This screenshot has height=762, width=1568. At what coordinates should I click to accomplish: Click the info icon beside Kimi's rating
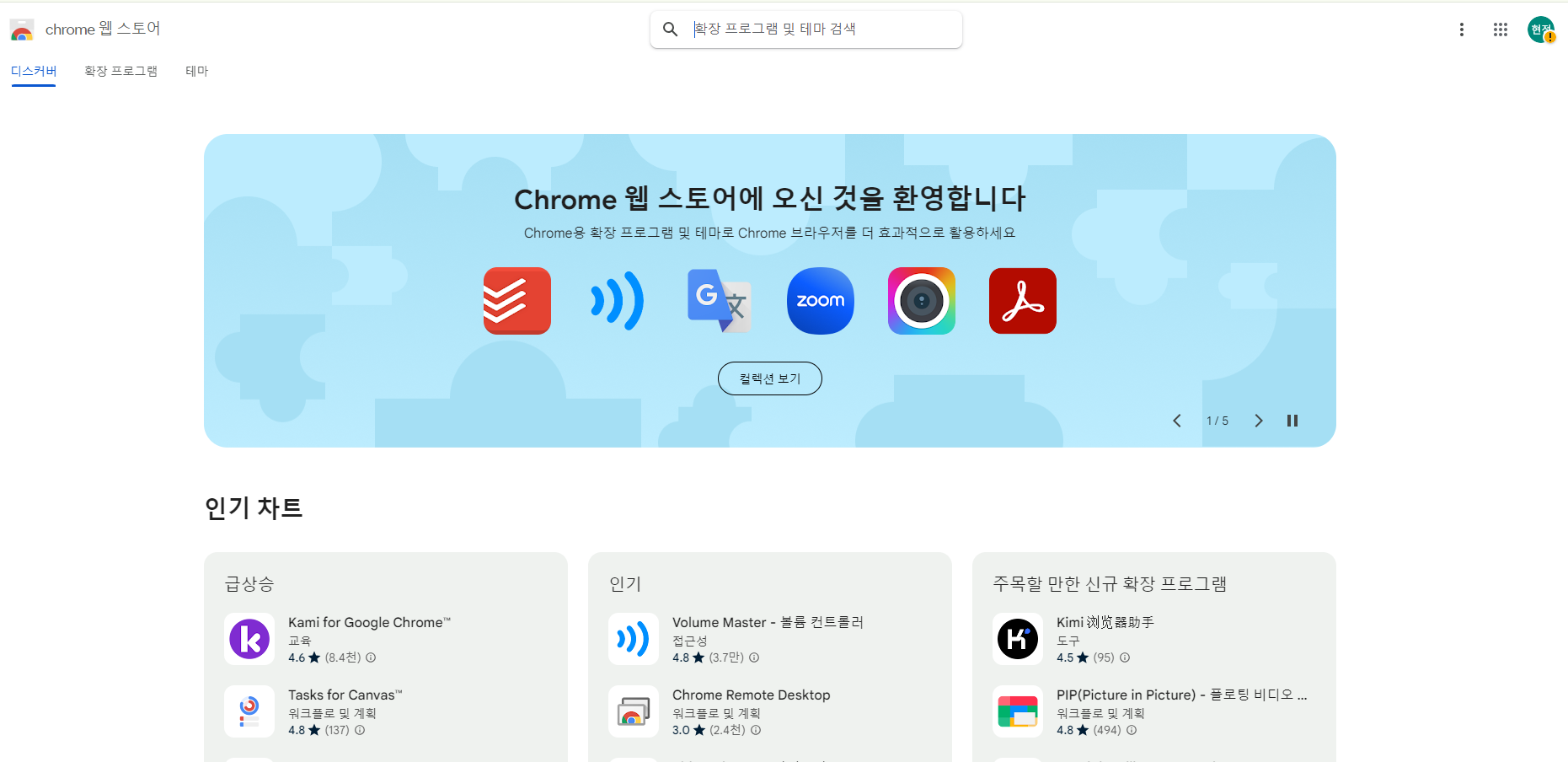[x=1125, y=657]
